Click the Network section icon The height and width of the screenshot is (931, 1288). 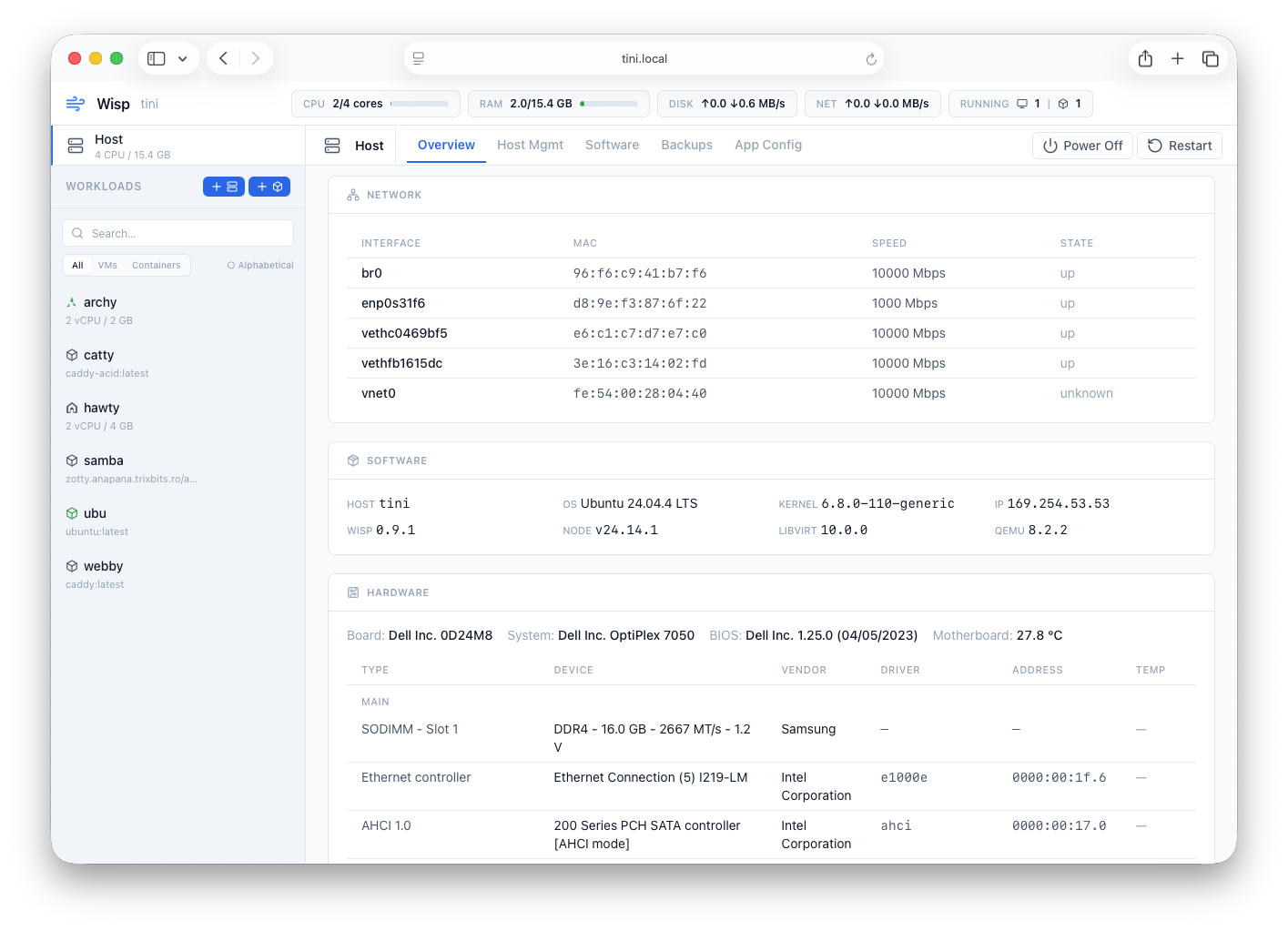tap(353, 195)
